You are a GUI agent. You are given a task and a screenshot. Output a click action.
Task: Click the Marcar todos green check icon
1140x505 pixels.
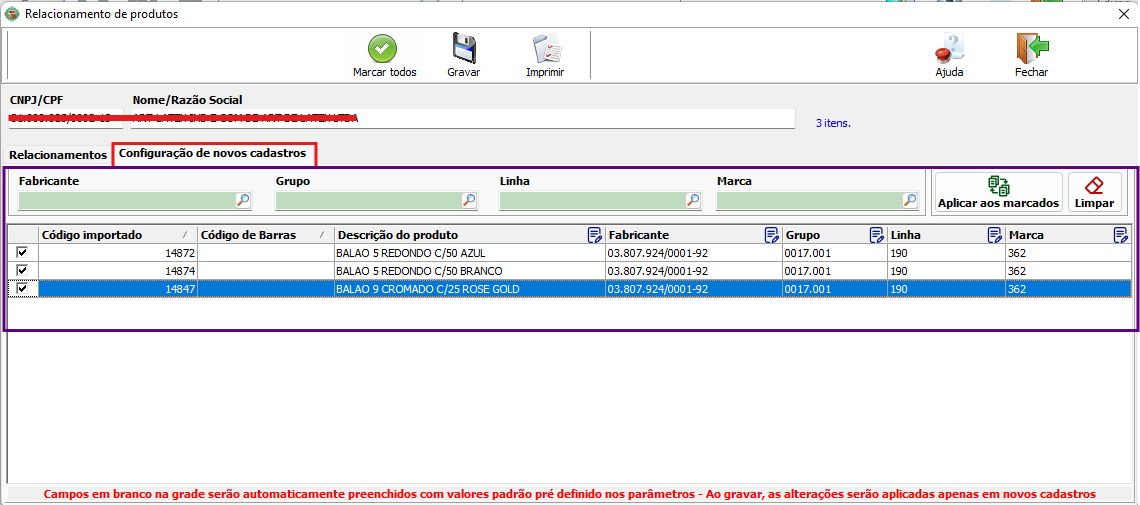[383, 49]
